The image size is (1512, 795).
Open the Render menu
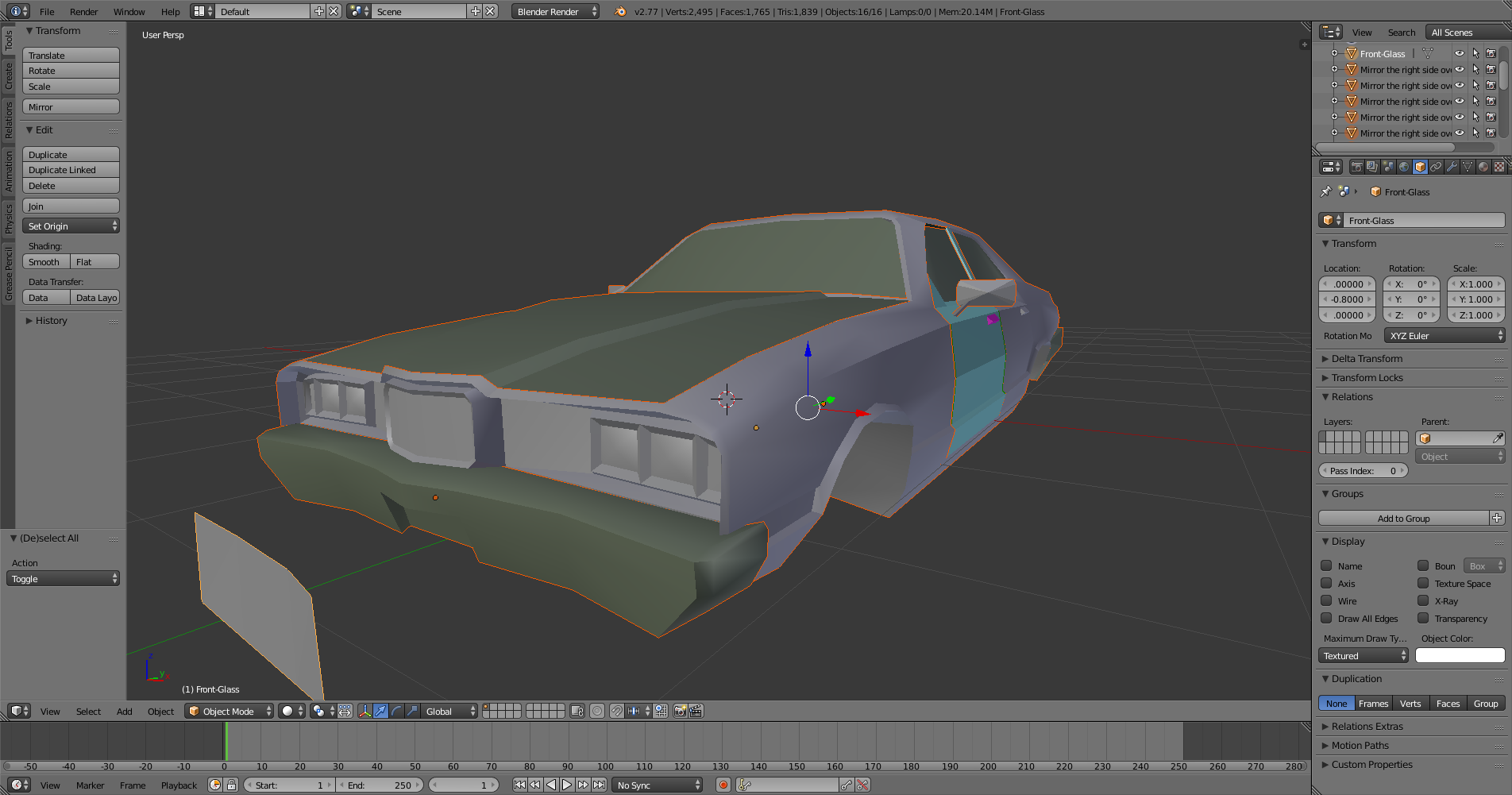(x=83, y=12)
